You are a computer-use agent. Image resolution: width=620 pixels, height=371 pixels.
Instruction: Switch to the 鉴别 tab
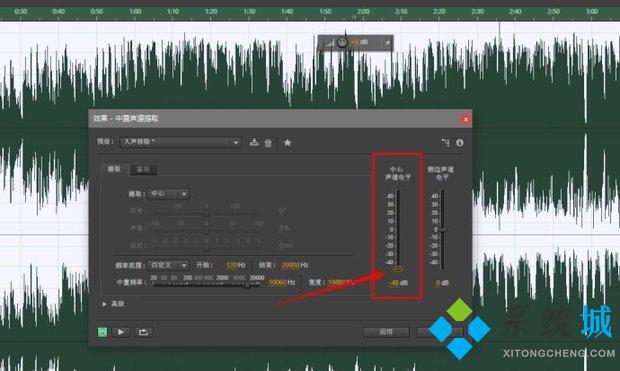point(144,170)
